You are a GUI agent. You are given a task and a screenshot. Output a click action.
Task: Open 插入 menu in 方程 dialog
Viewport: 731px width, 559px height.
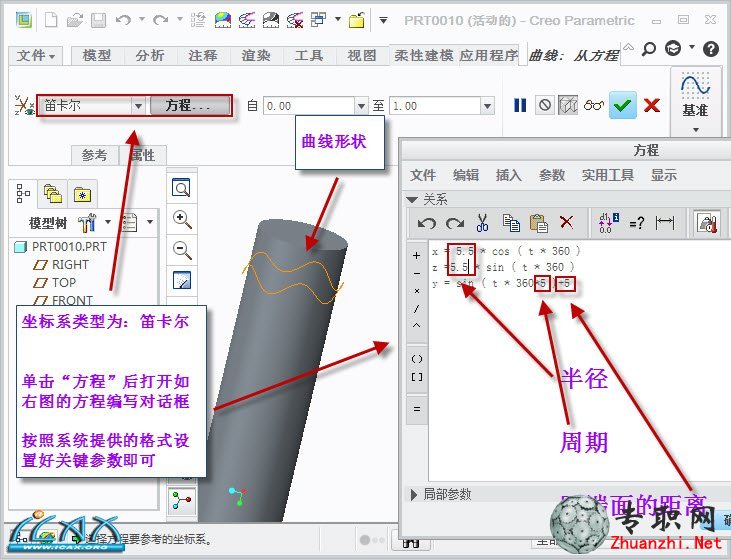pos(509,175)
